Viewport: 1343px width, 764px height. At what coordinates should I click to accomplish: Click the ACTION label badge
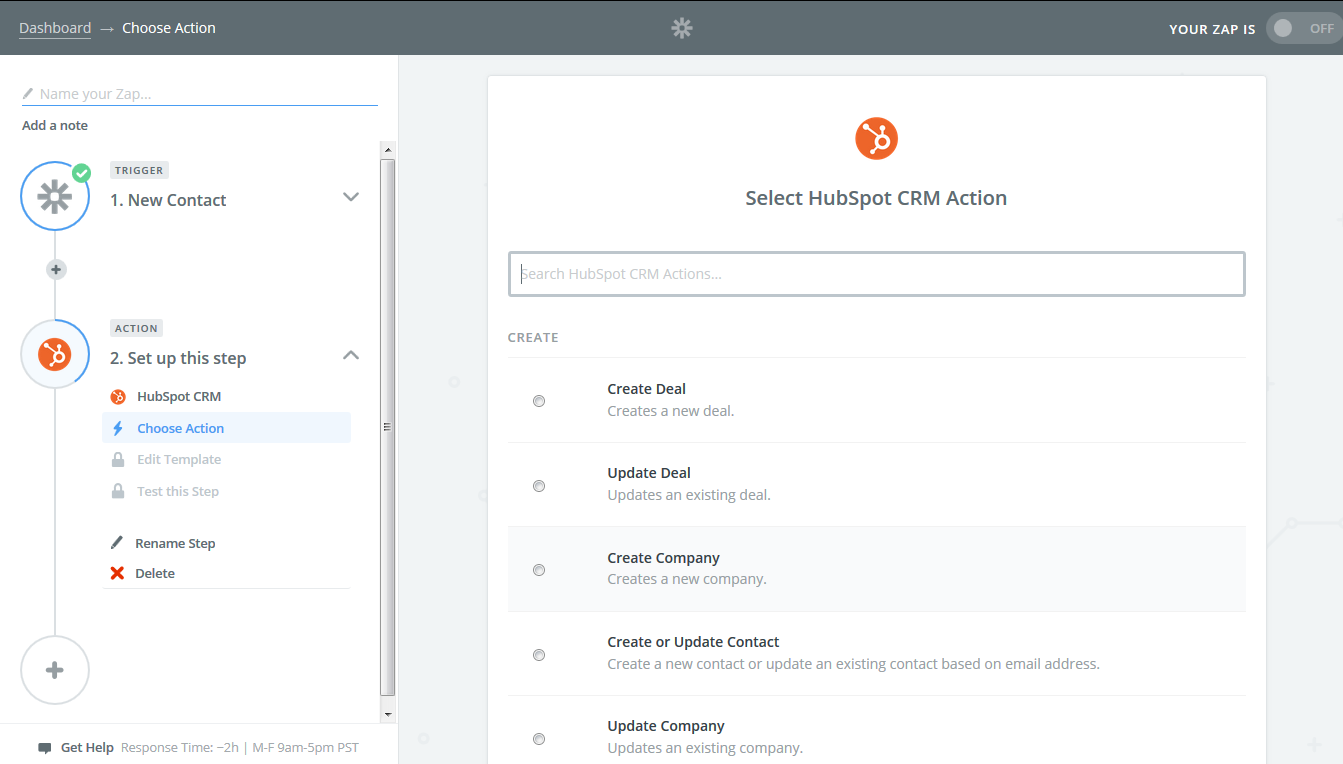tap(136, 328)
